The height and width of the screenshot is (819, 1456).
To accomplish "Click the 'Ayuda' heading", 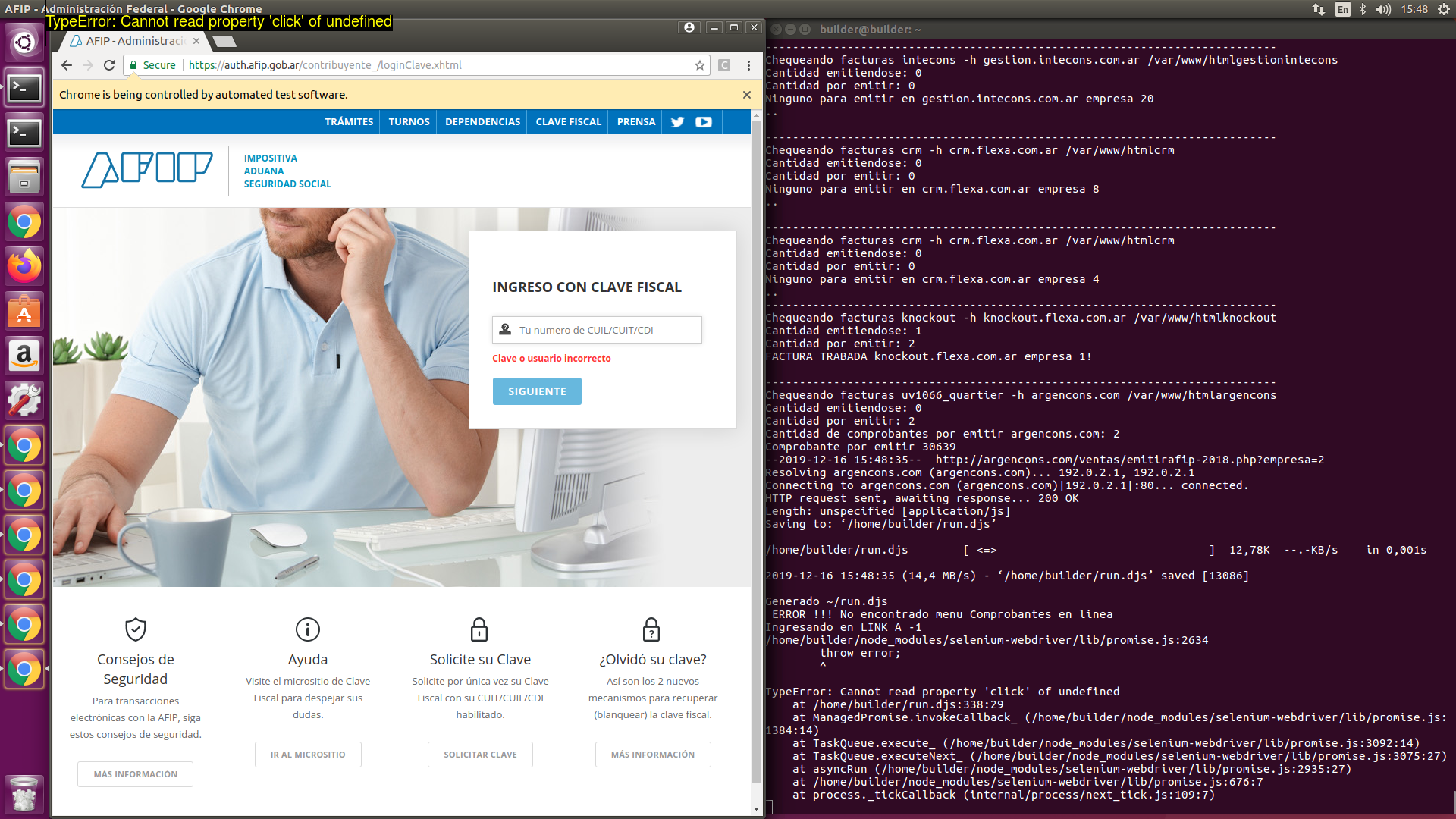I will (x=308, y=660).
